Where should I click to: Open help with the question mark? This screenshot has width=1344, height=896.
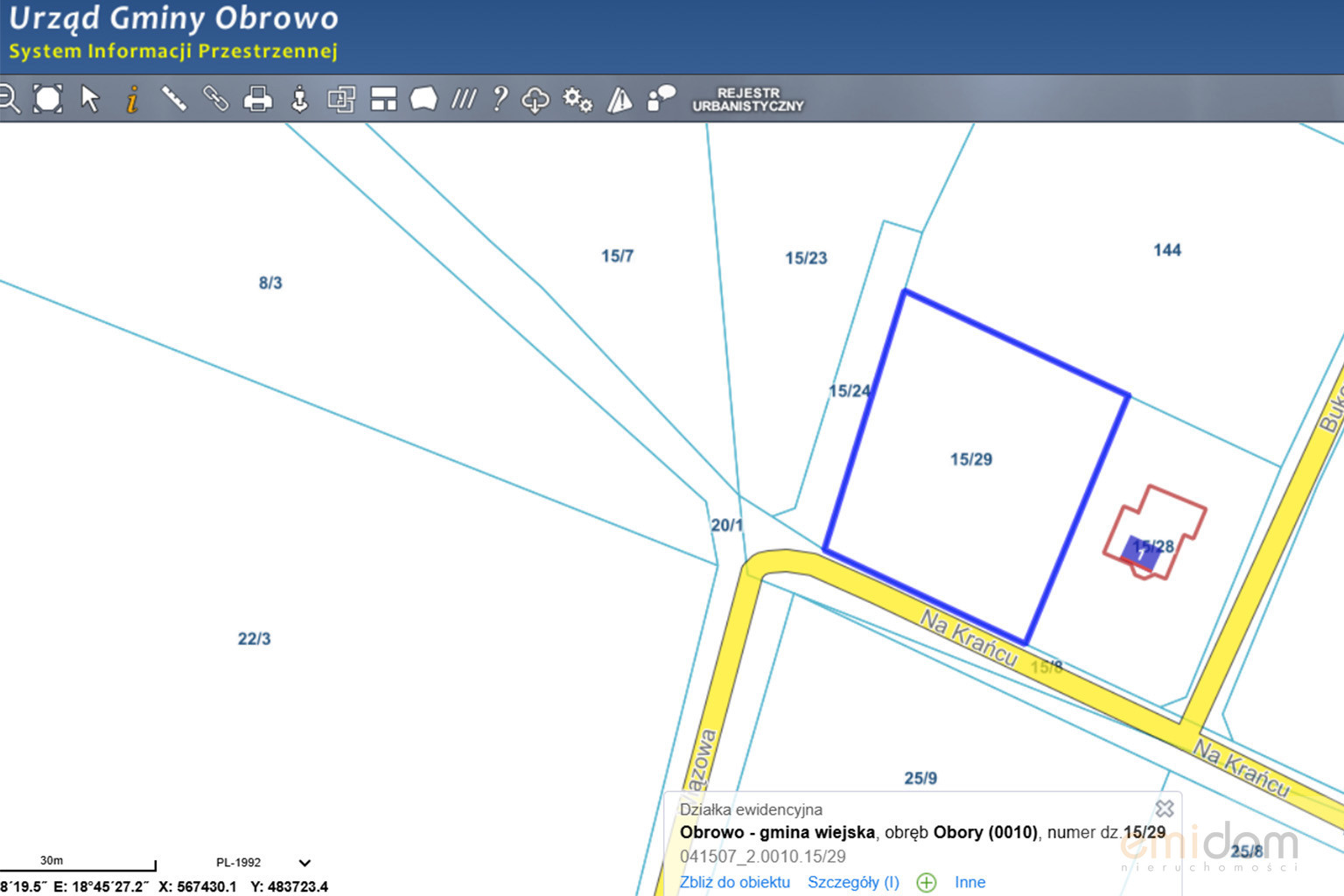tap(500, 98)
